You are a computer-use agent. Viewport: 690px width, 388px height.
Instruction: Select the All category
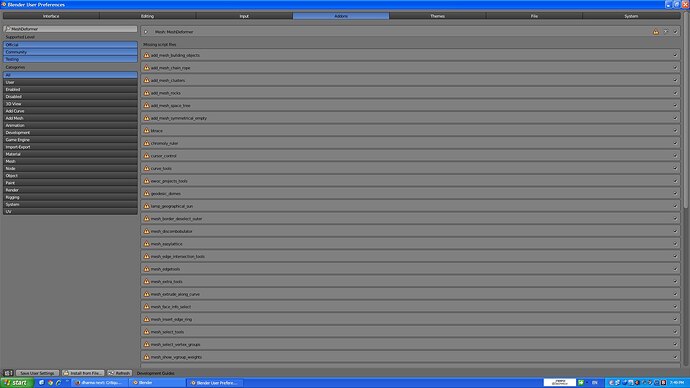(x=70, y=75)
